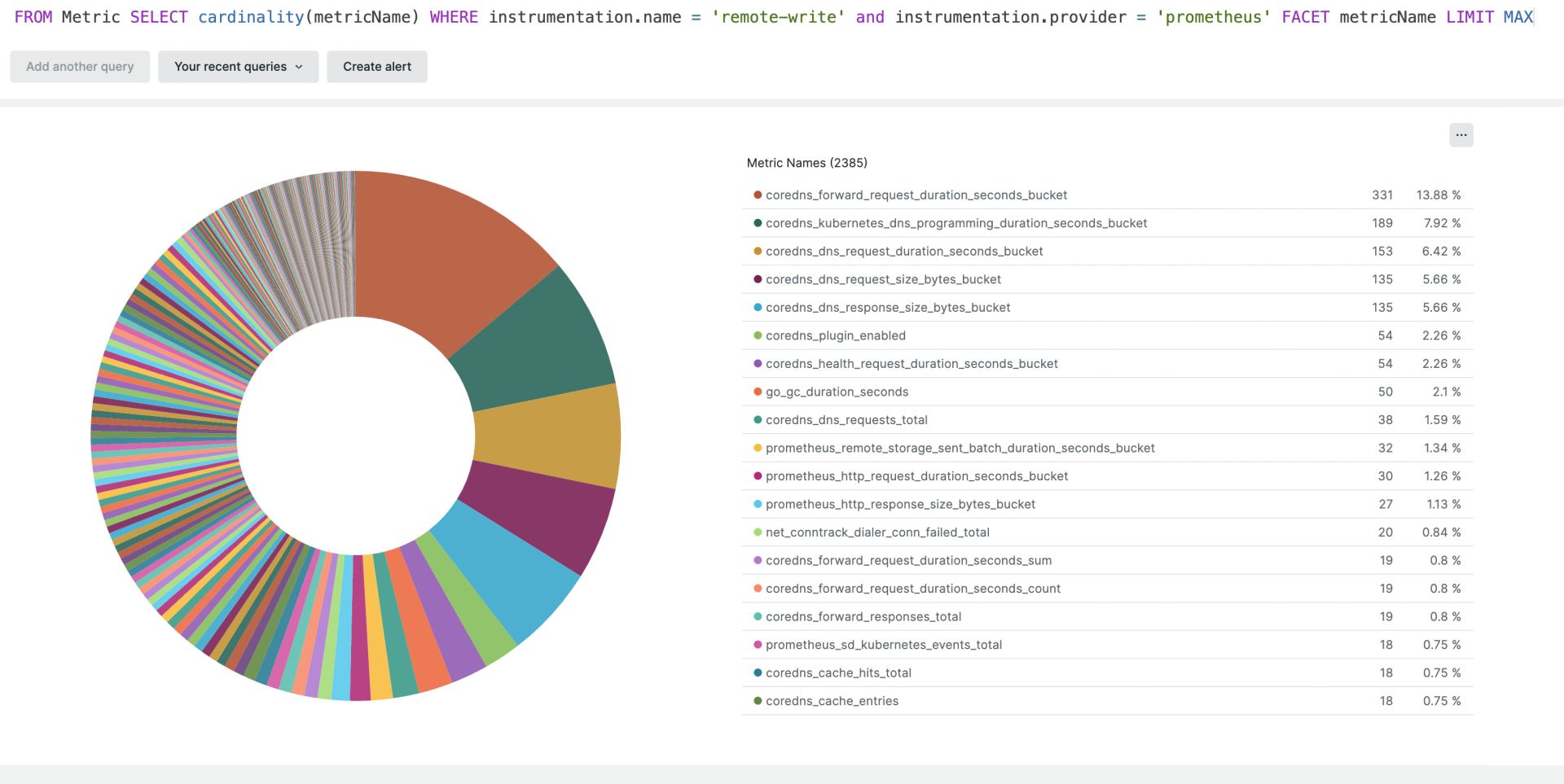Select the Metric Names (2385) header
1564x784 pixels.
[x=806, y=162]
